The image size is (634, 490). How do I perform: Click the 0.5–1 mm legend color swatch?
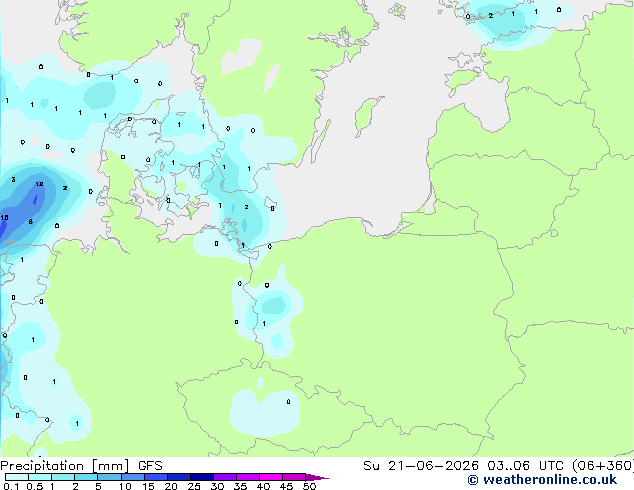(40, 477)
